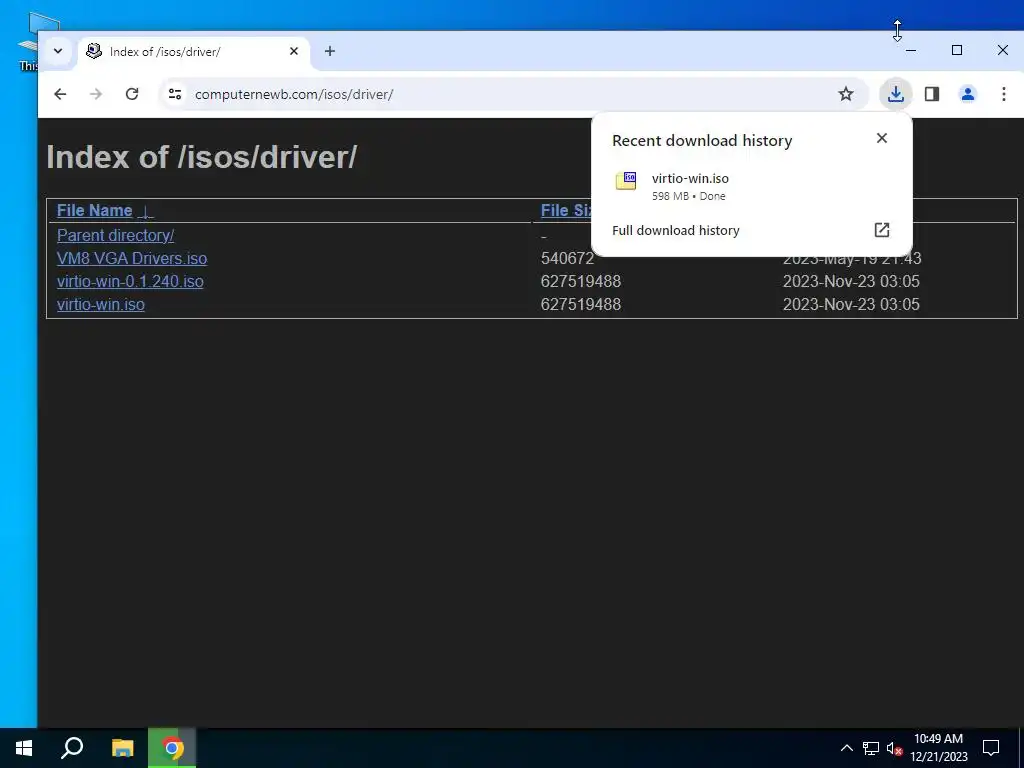Click the Index of /isos/driver/ page heading
This screenshot has height=768, width=1024.
[x=201, y=157]
